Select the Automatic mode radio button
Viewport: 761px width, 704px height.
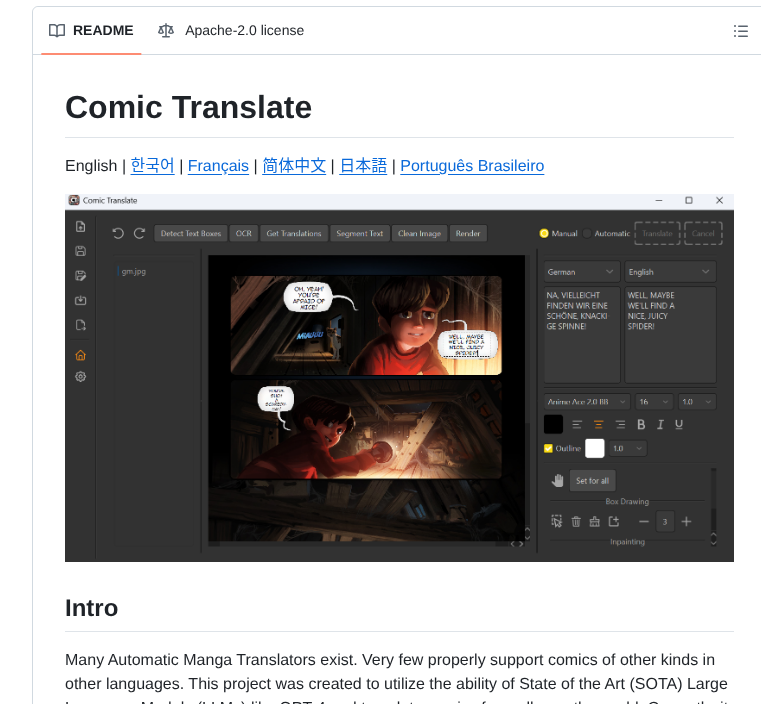(x=587, y=233)
